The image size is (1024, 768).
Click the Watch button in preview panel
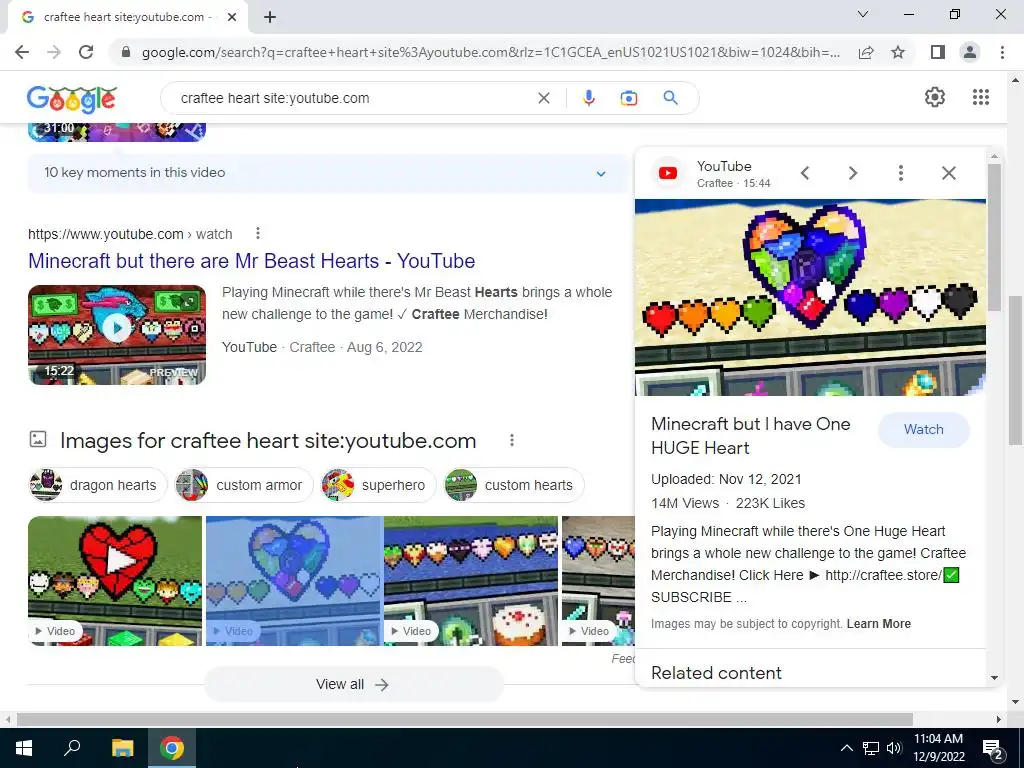coord(923,430)
